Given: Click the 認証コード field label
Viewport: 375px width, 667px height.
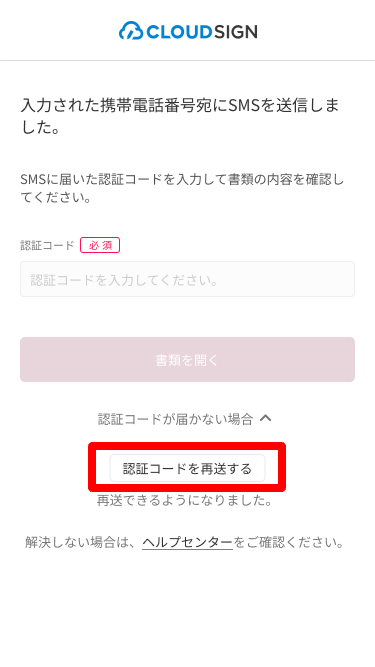Looking at the screenshot, I should (47, 245).
